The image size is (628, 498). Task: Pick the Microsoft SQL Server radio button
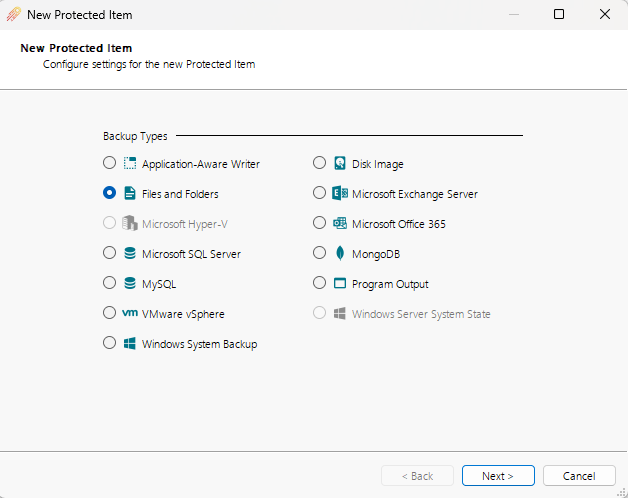(x=109, y=253)
